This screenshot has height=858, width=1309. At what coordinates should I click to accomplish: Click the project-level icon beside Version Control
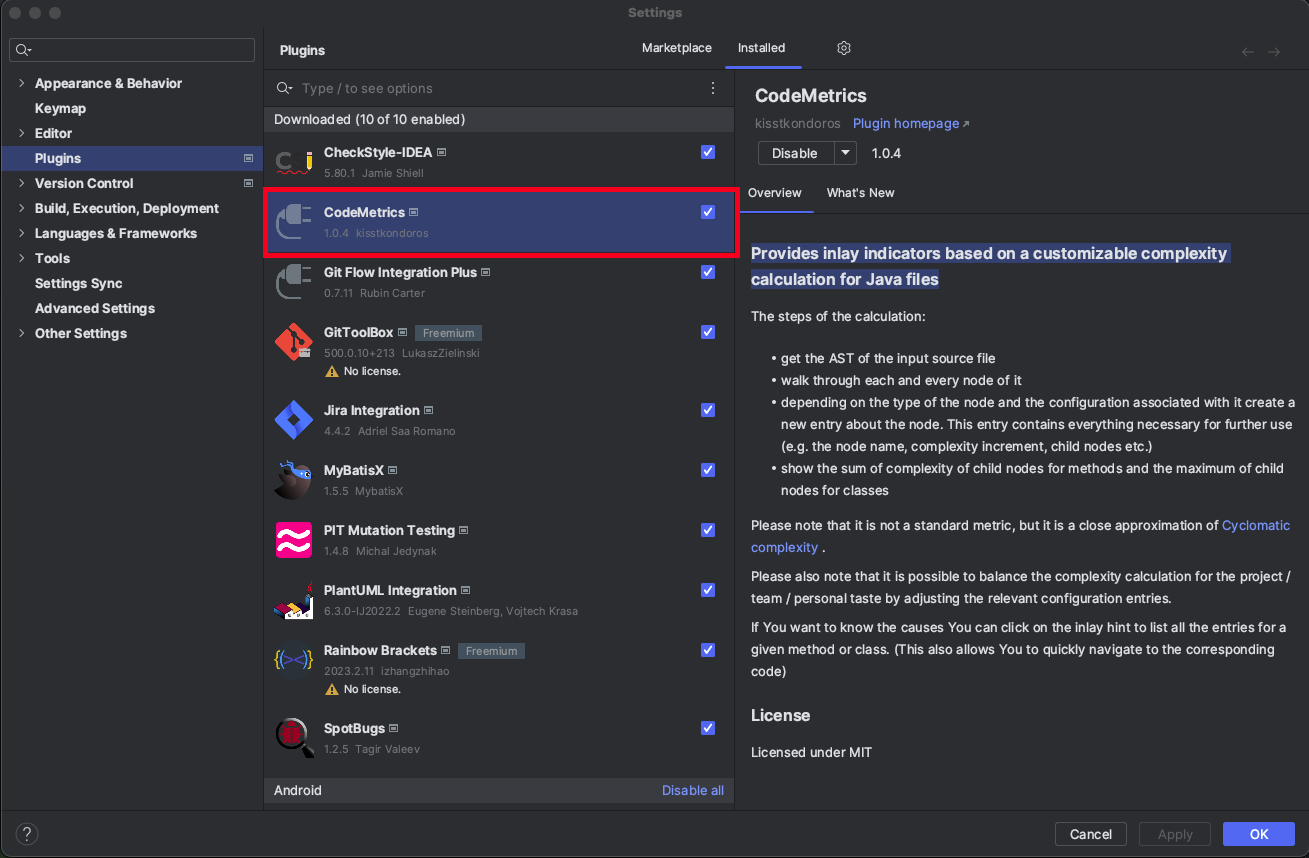coord(249,183)
